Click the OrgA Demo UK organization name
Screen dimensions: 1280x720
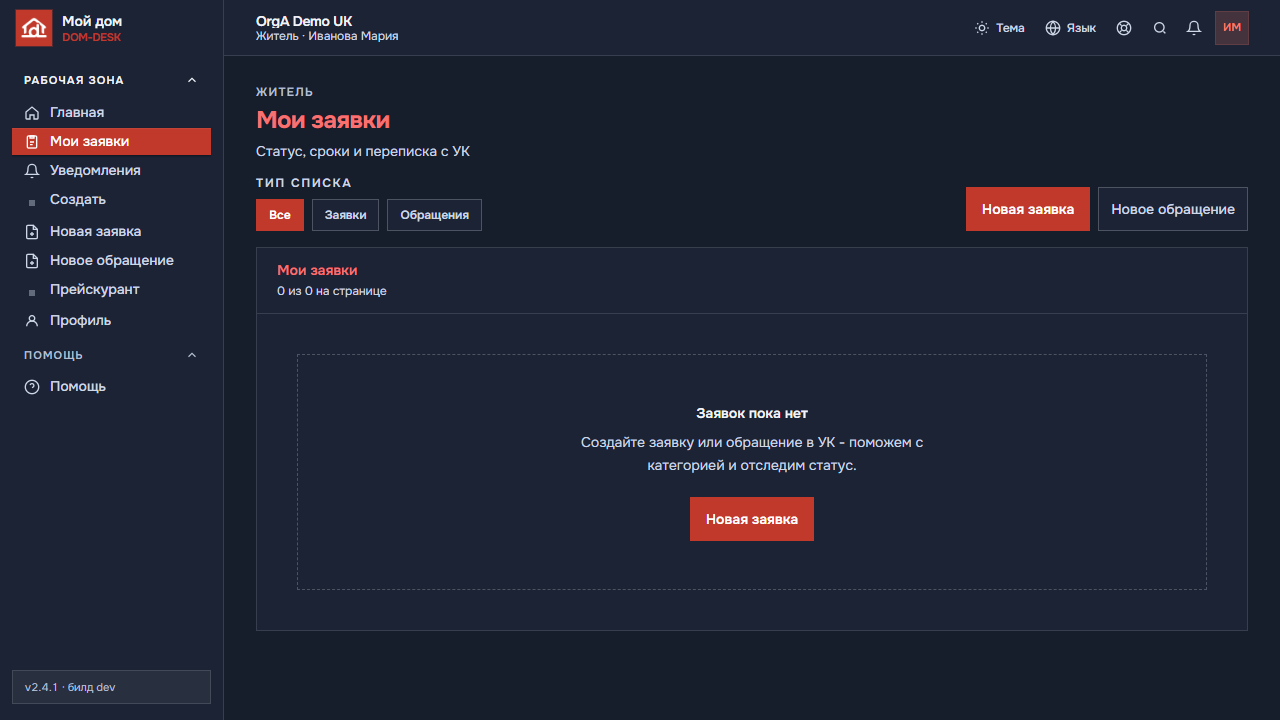(x=304, y=21)
